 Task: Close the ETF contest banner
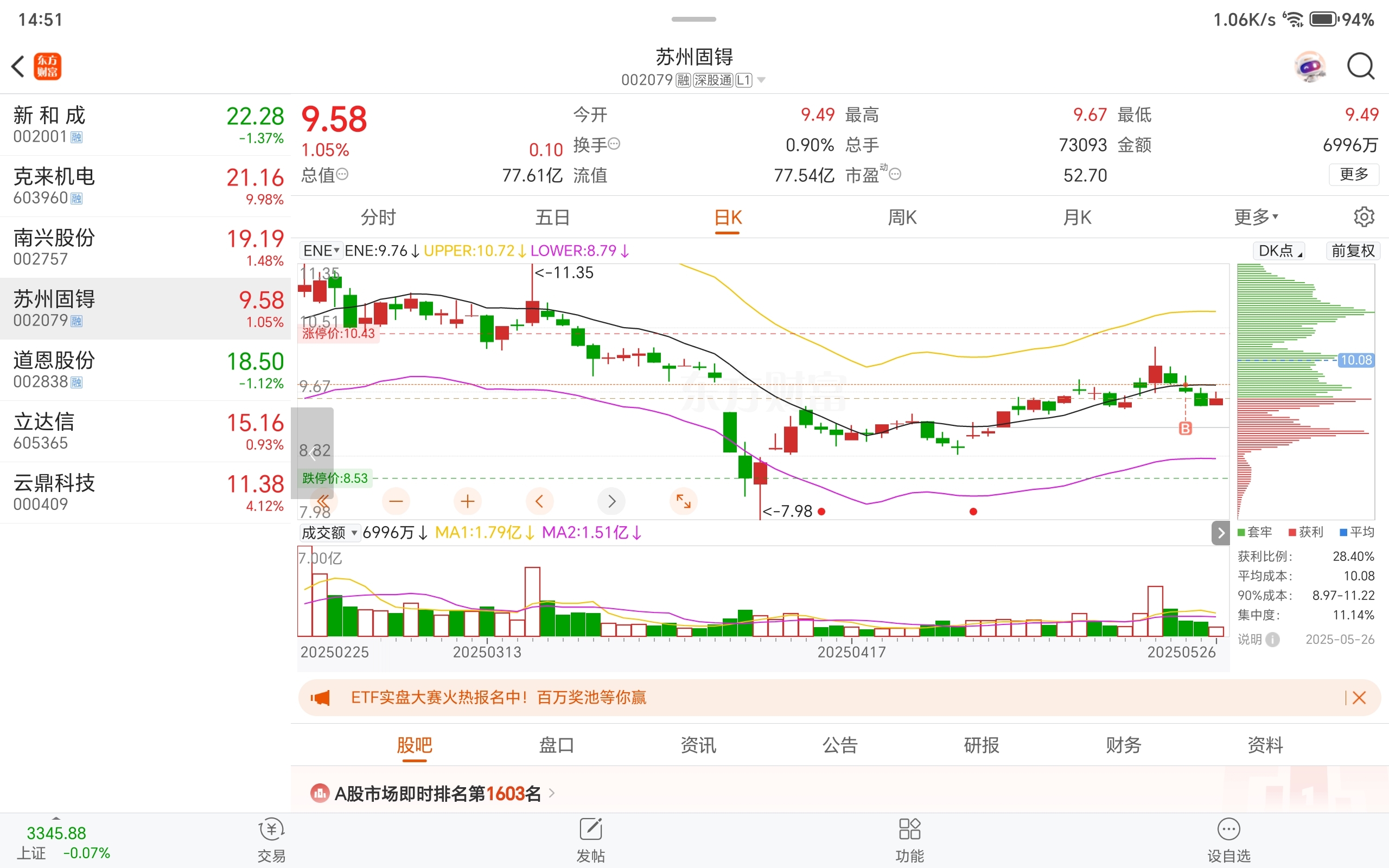[x=1359, y=698]
